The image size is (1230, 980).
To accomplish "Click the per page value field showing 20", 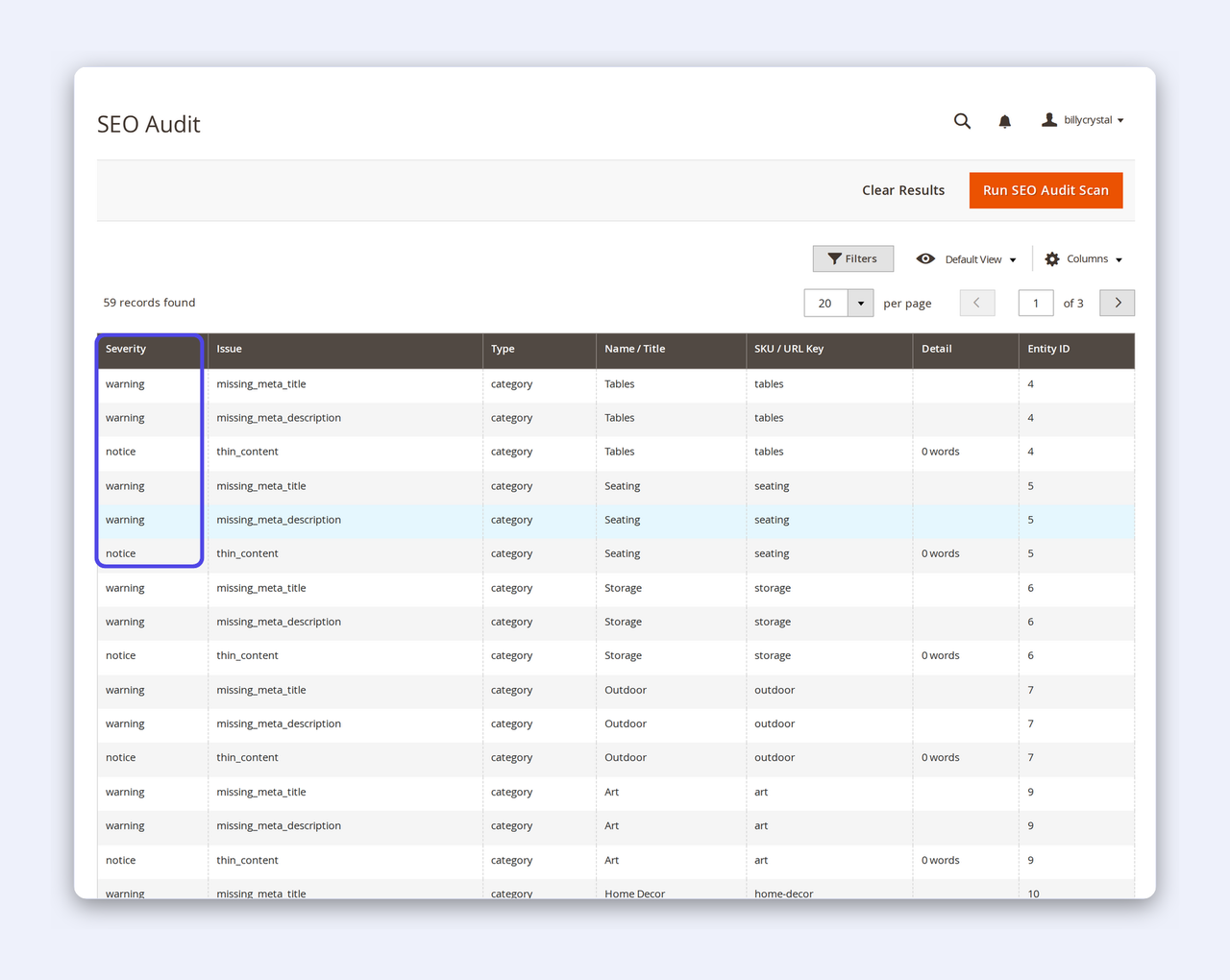I will (826, 304).
